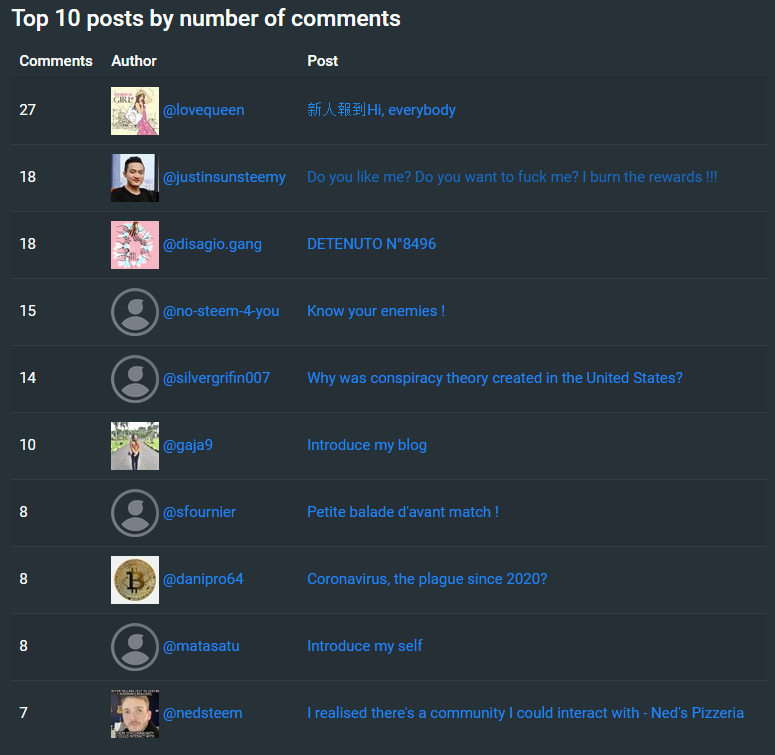Open the post "DETENUTO N°8496"

371,244
